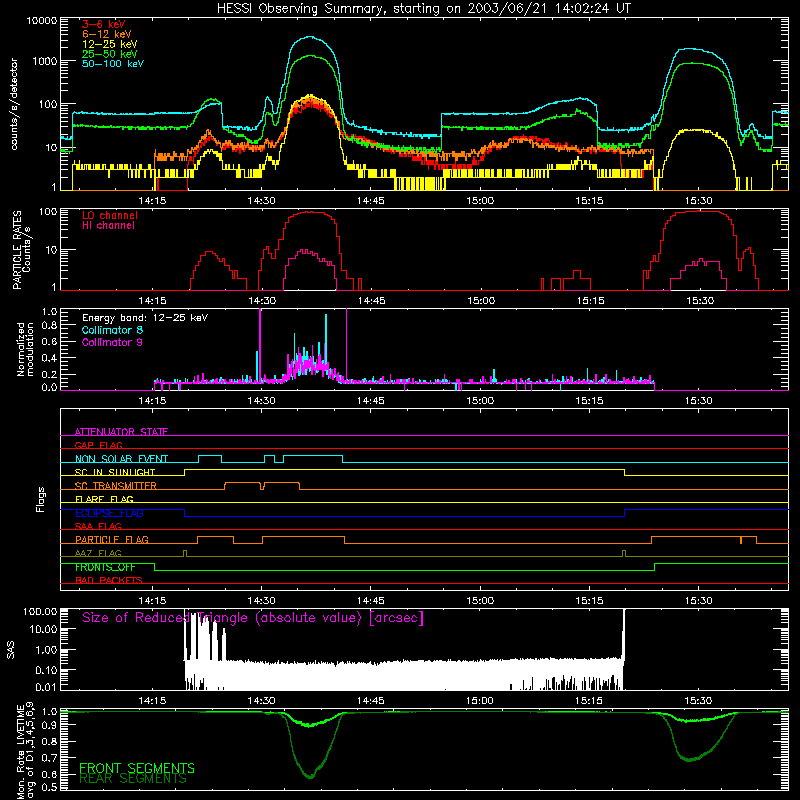Click the FRONTS OFF flag label
Screen dimensions: 800x800
105,567
